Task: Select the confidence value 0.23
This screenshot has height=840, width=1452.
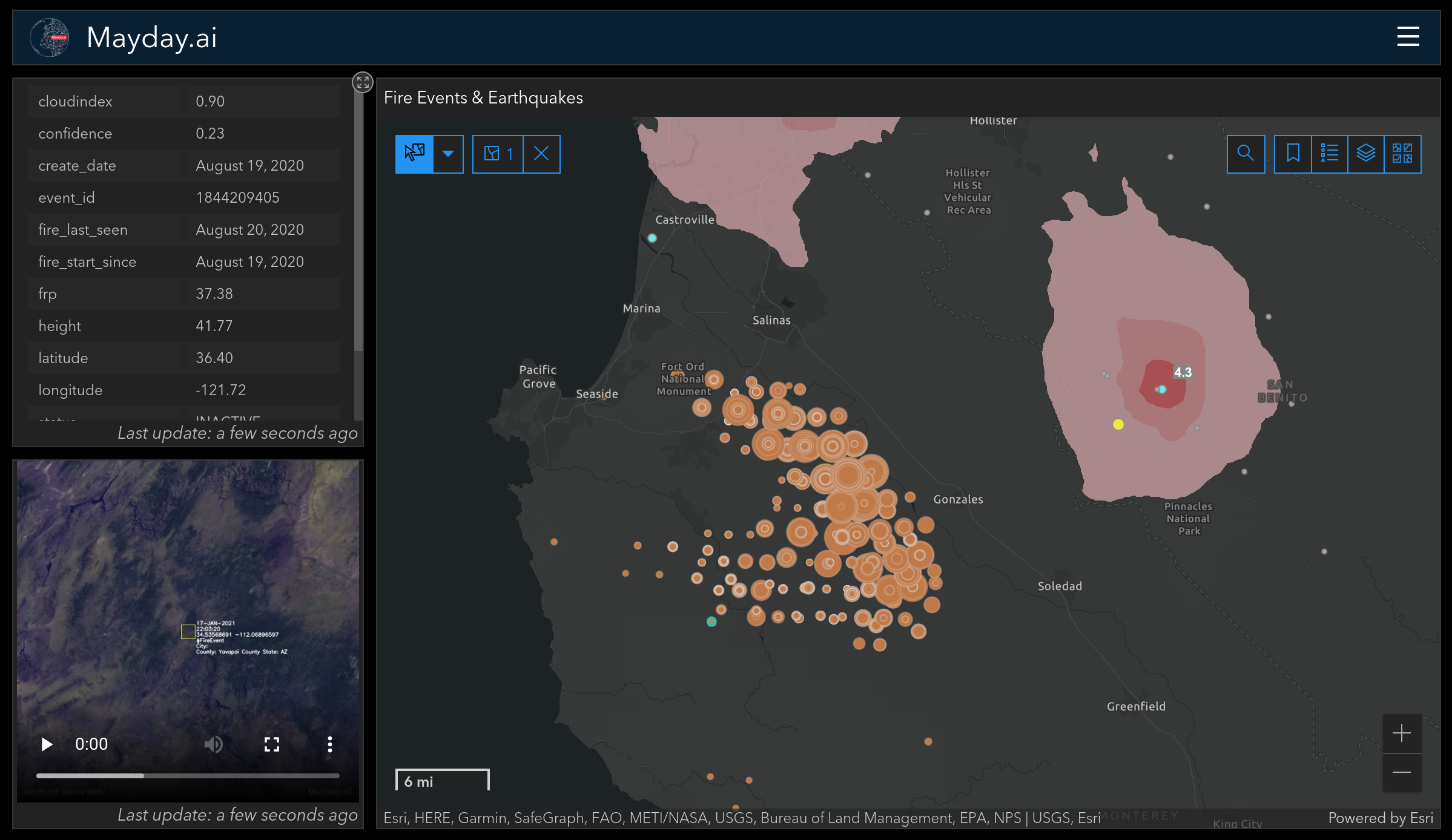Action: [210, 133]
